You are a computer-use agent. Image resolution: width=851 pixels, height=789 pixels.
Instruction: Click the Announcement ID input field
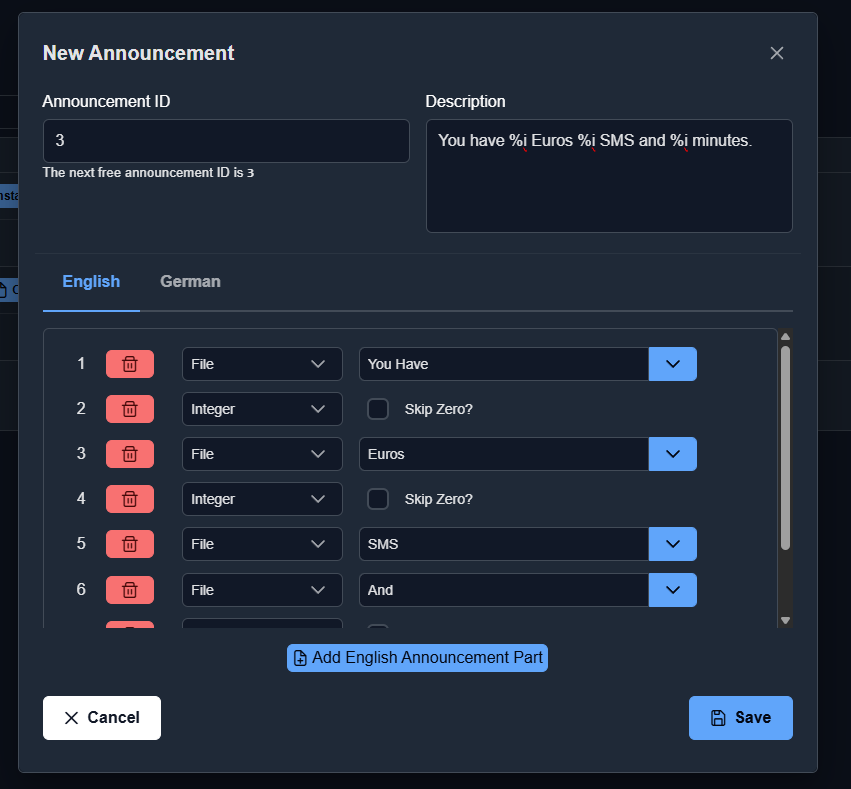226,141
